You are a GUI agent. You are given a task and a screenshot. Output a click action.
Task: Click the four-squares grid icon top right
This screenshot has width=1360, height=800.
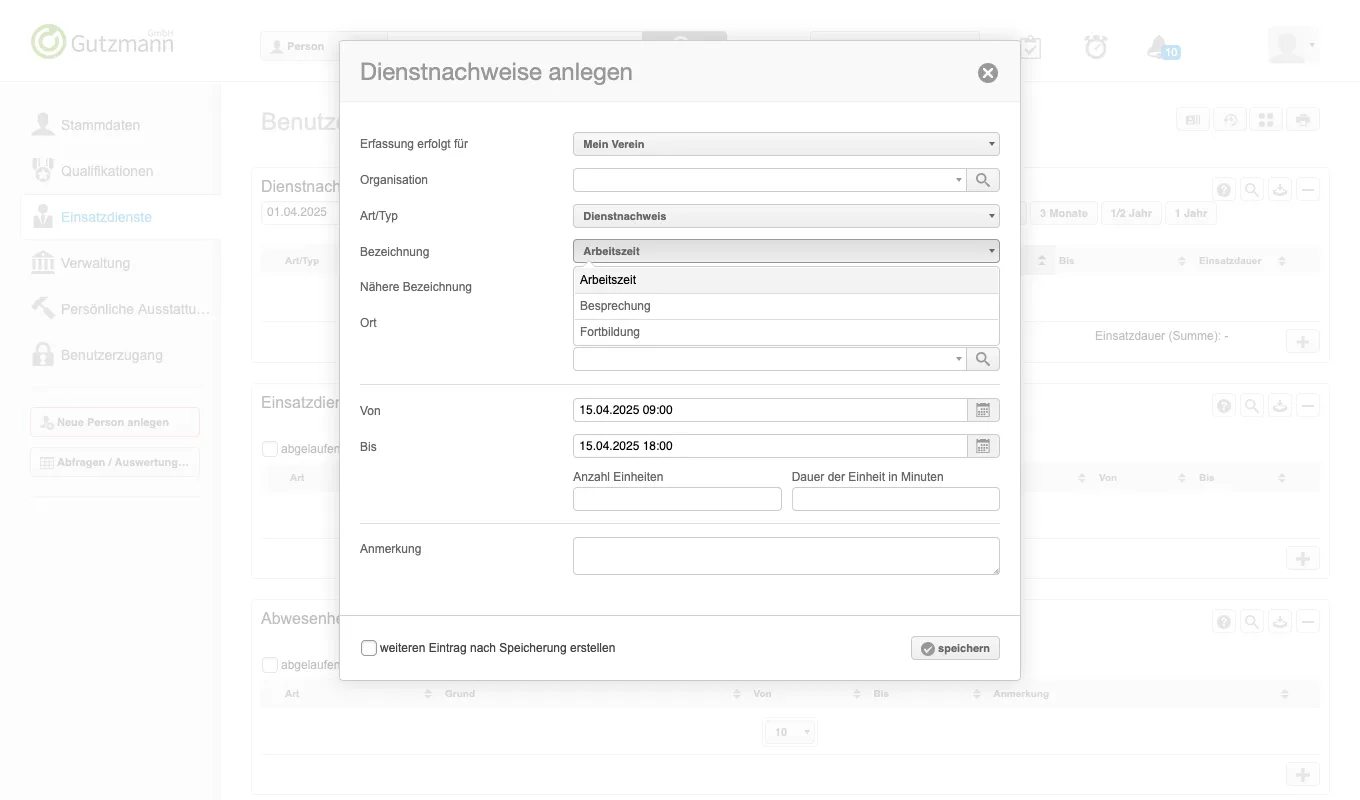click(x=1266, y=120)
